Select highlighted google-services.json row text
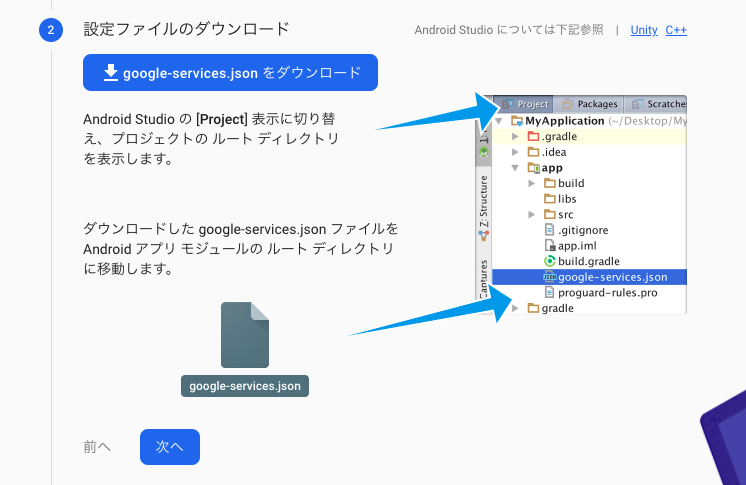Image resolution: width=746 pixels, height=485 pixels. click(613, 277)
